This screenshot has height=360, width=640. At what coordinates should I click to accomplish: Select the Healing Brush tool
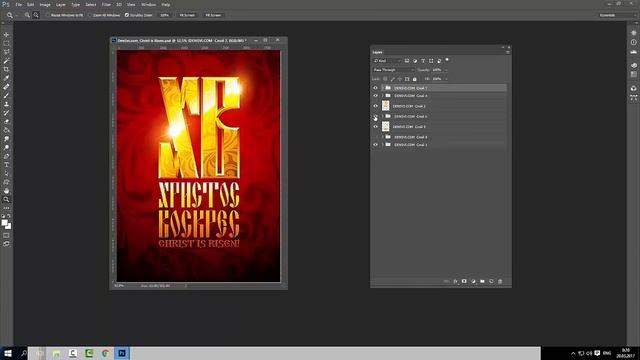pos(6,87)
